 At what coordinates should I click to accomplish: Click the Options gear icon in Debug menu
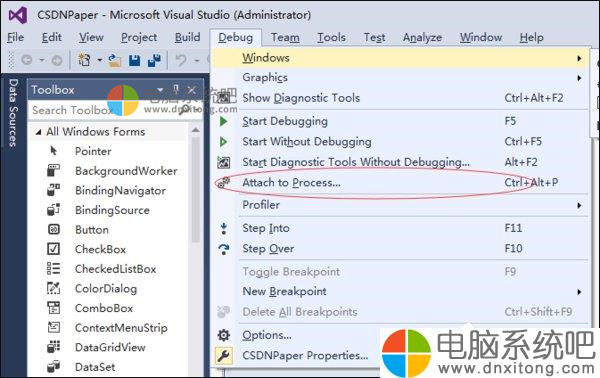pos(224,336)
